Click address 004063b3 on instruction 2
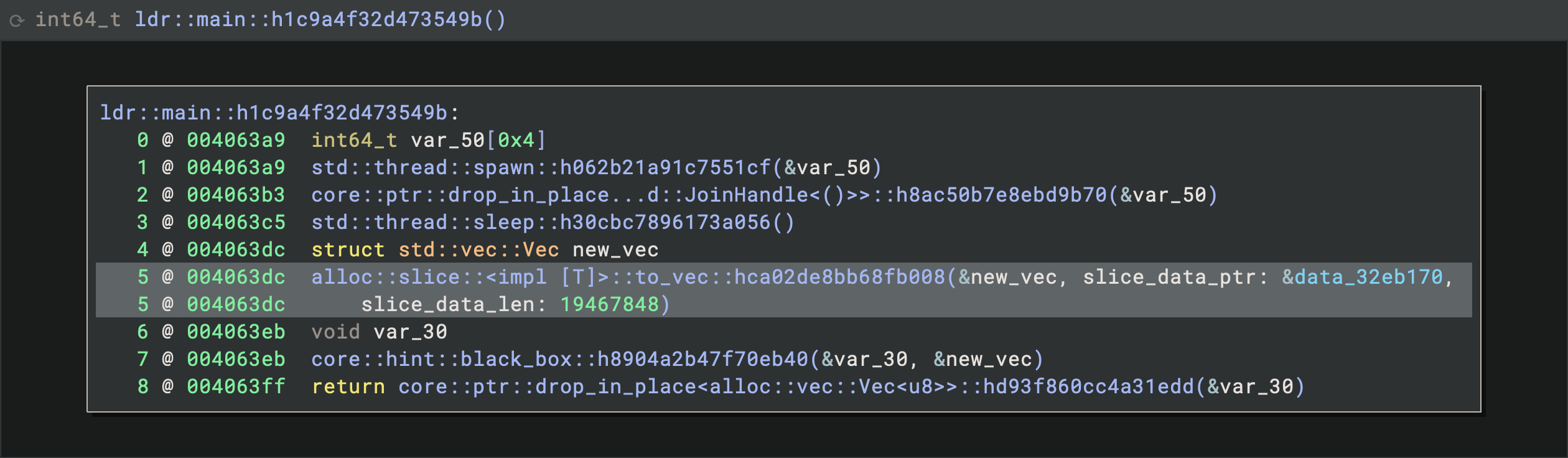This screenshot has height=458, width=1568. (x=236, y=195)
